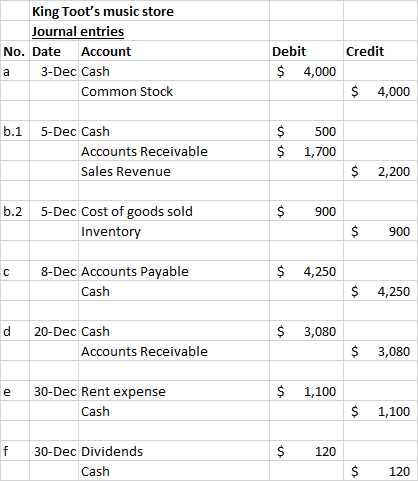Image resolution: width=418 pixels, height=481 pixels.
Task: Select the credit value 2,200
Action: [x=380, y=171]
